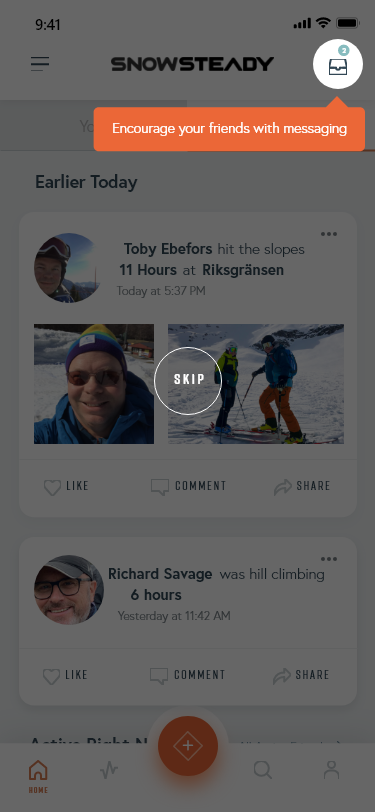Open Richard Savage's profile picture
The width and height of the screenshot is (375, 812).
[x=69, y=590]
